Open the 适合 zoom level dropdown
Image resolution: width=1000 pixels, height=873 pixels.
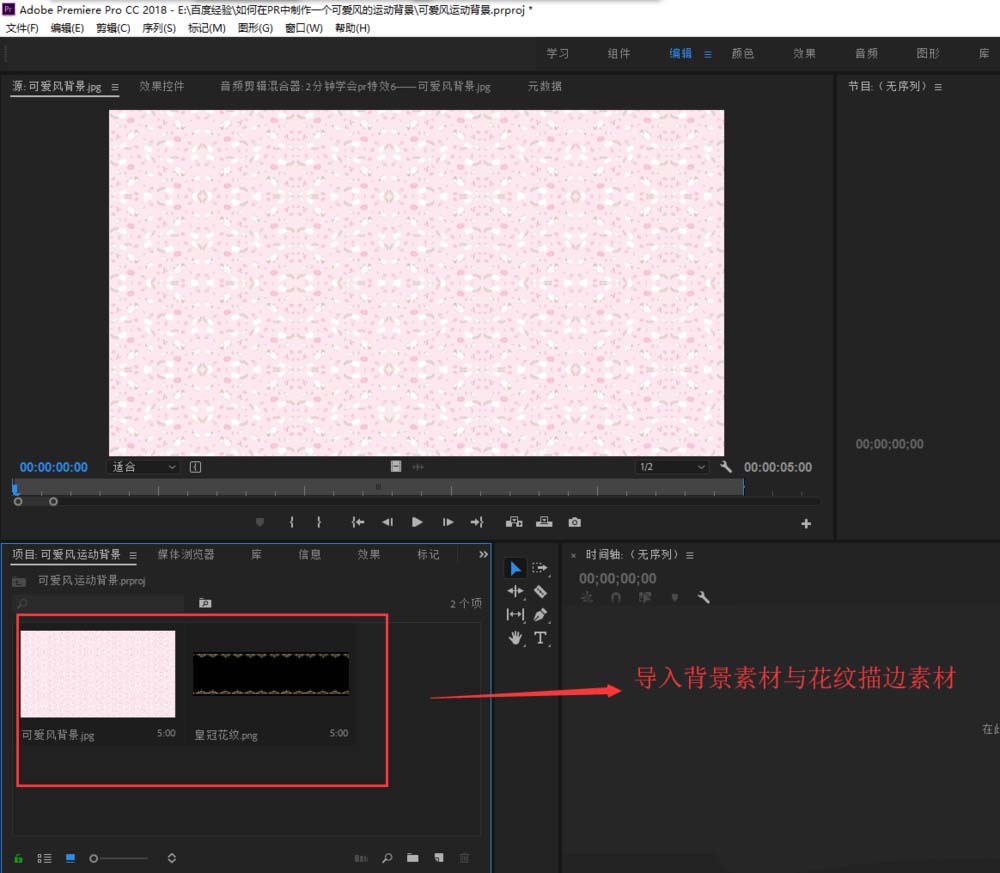point(143,467)
